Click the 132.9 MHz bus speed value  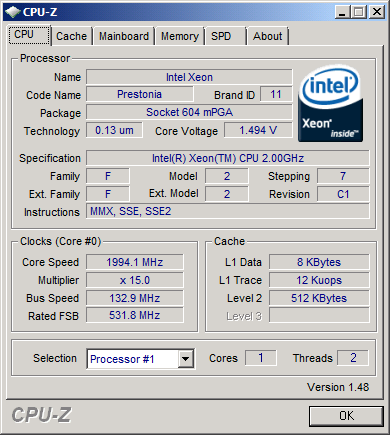pyautogui.click(x=135, y=298)
